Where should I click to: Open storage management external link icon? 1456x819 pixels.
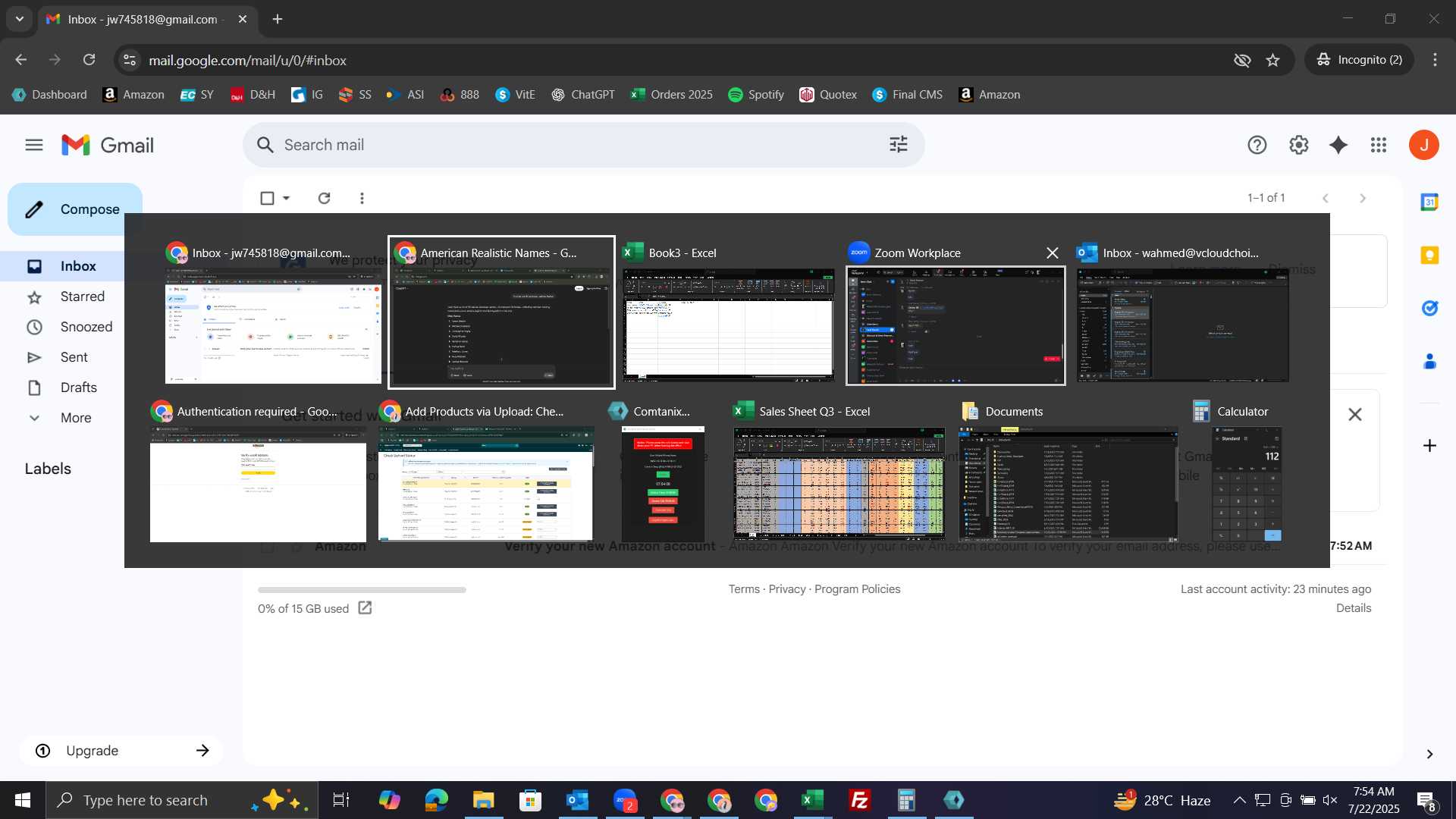tap(365, 607)
